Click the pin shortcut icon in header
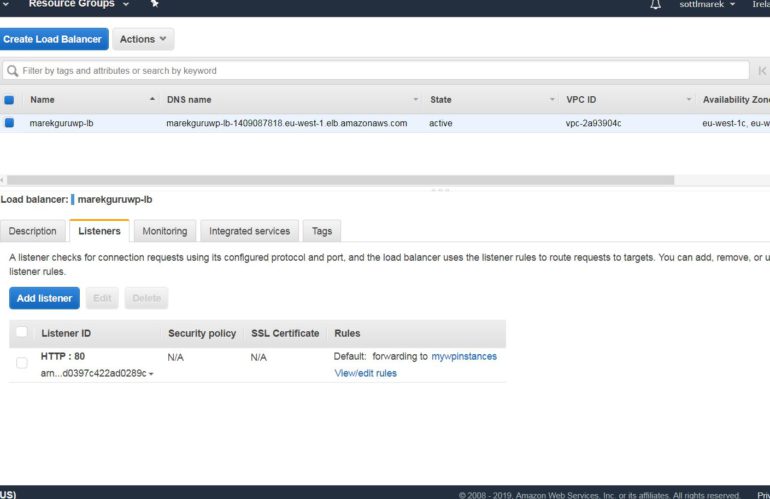This screenshot has width=770, height=499. point(154,4)
